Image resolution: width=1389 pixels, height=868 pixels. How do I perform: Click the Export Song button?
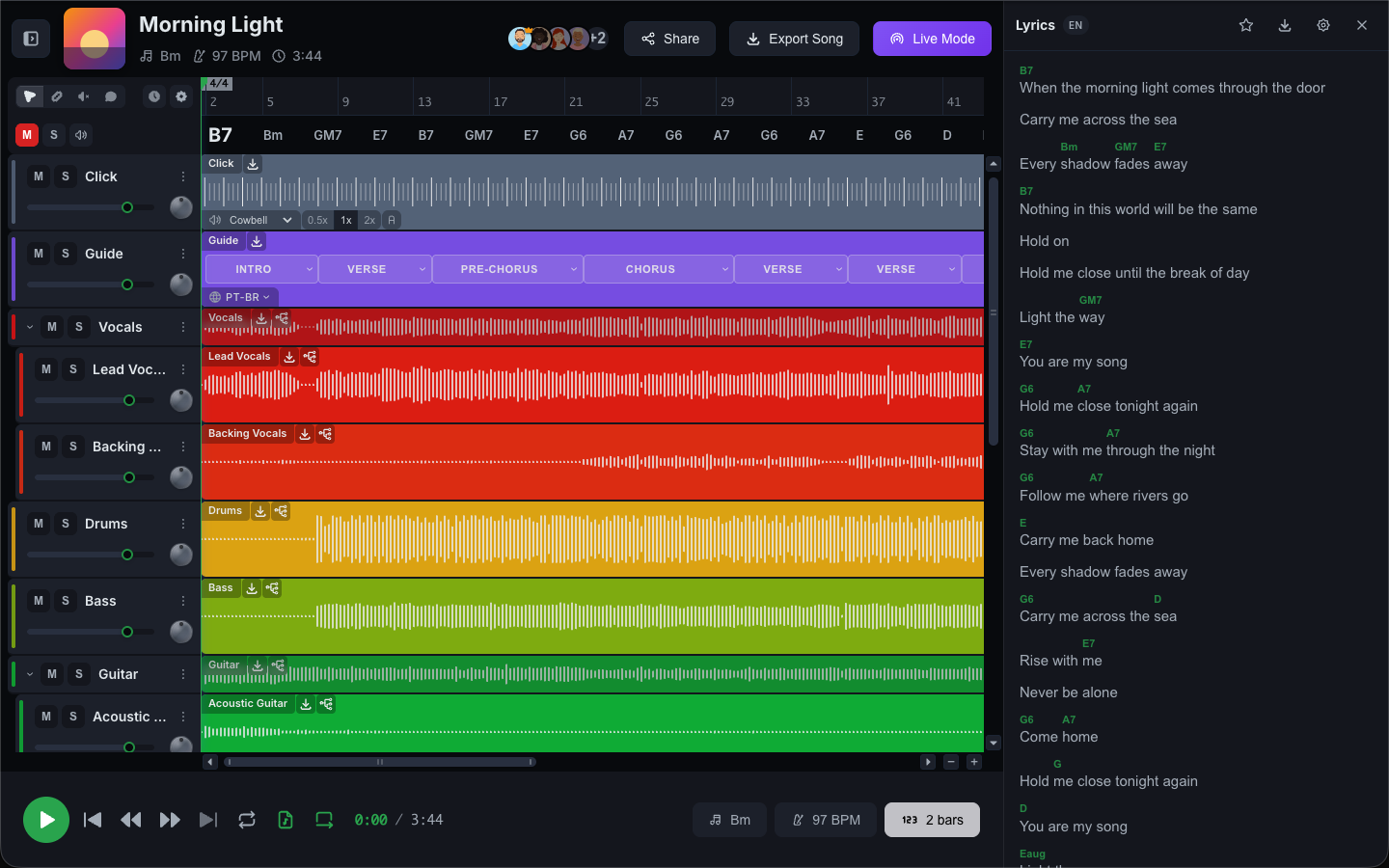click(795, 39)
